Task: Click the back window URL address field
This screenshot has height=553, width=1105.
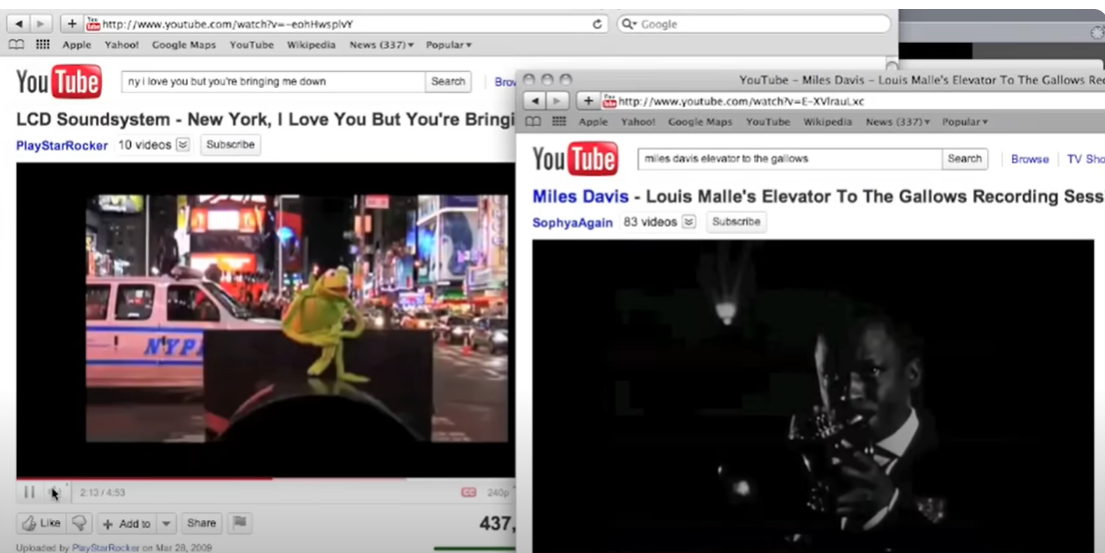Action: [338, 24]
